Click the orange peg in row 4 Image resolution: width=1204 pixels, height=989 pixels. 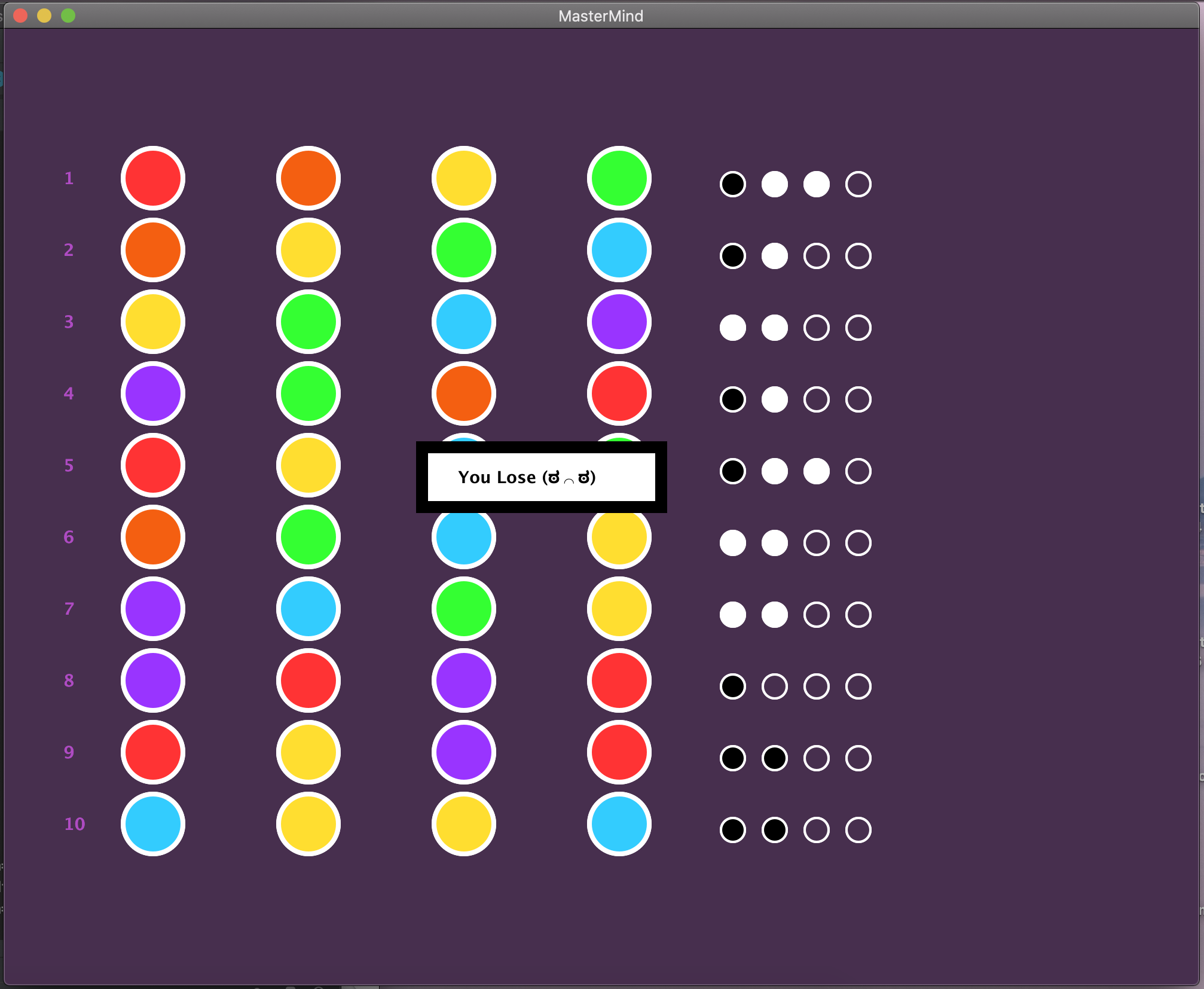point(464,393)
